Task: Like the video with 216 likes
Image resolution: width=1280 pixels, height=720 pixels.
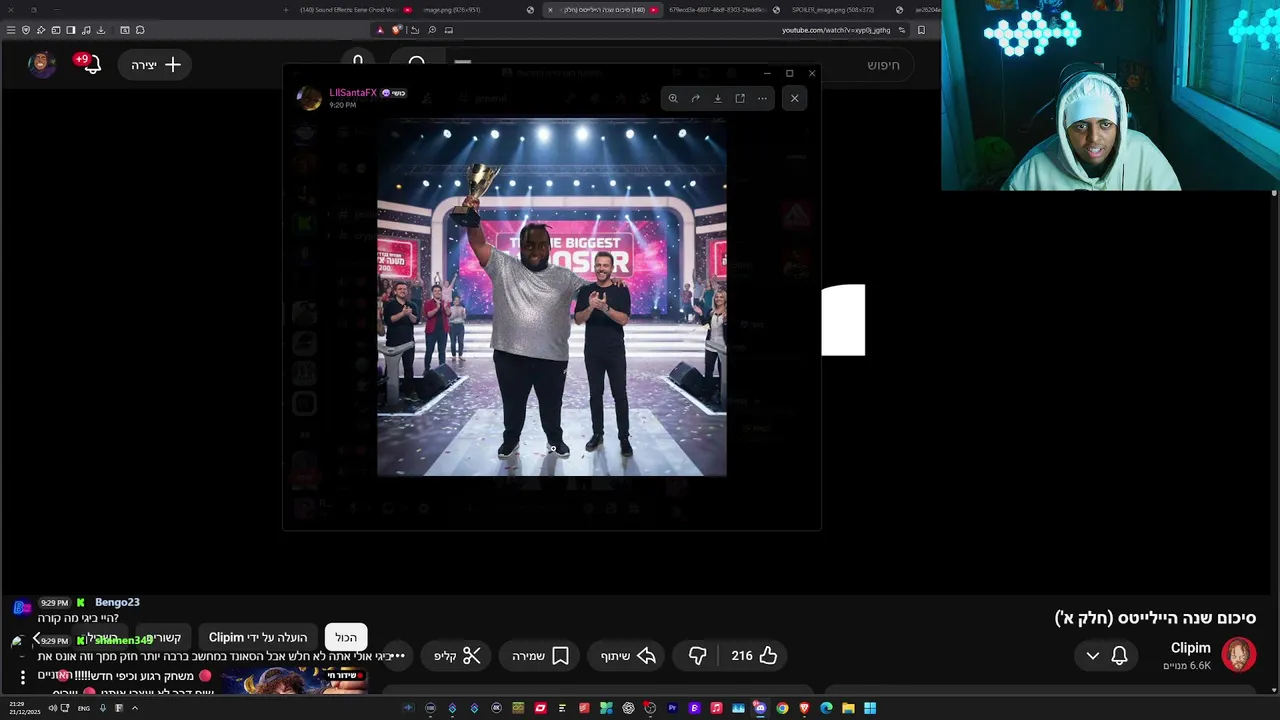Action: [x=755, y=656]
